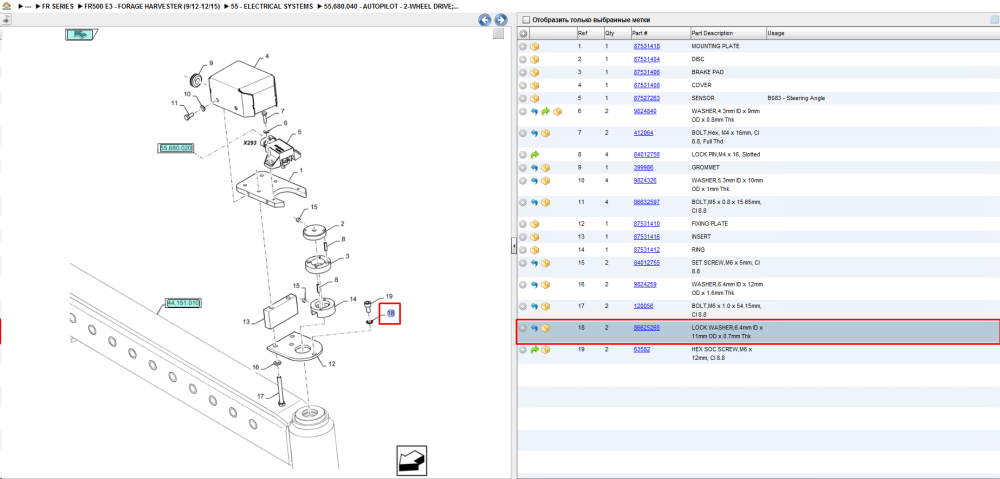
Task: Open the FR SERIES breadcrumb
Action: click(58, 6)
